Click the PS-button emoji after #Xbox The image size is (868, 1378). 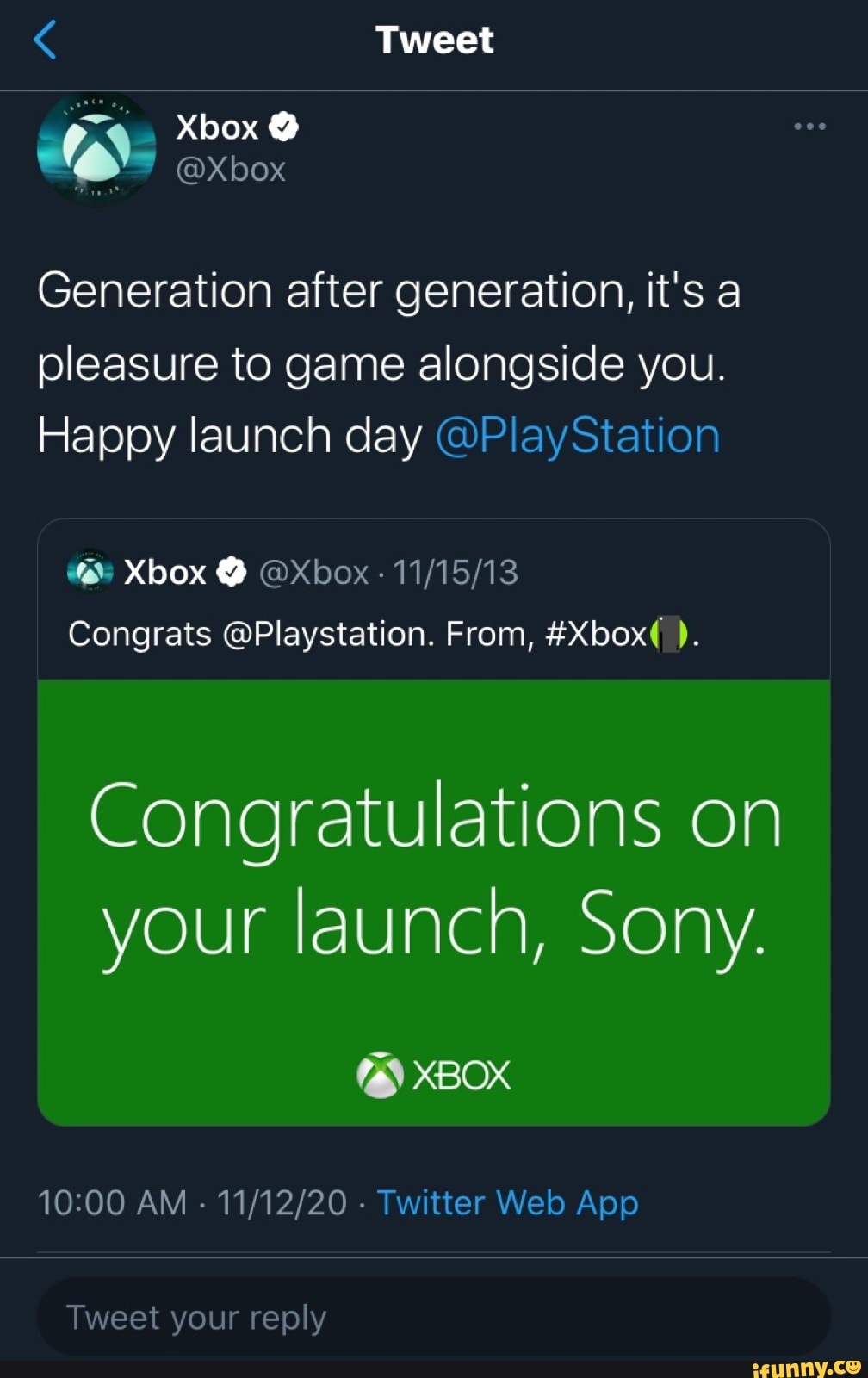point(667,634)
